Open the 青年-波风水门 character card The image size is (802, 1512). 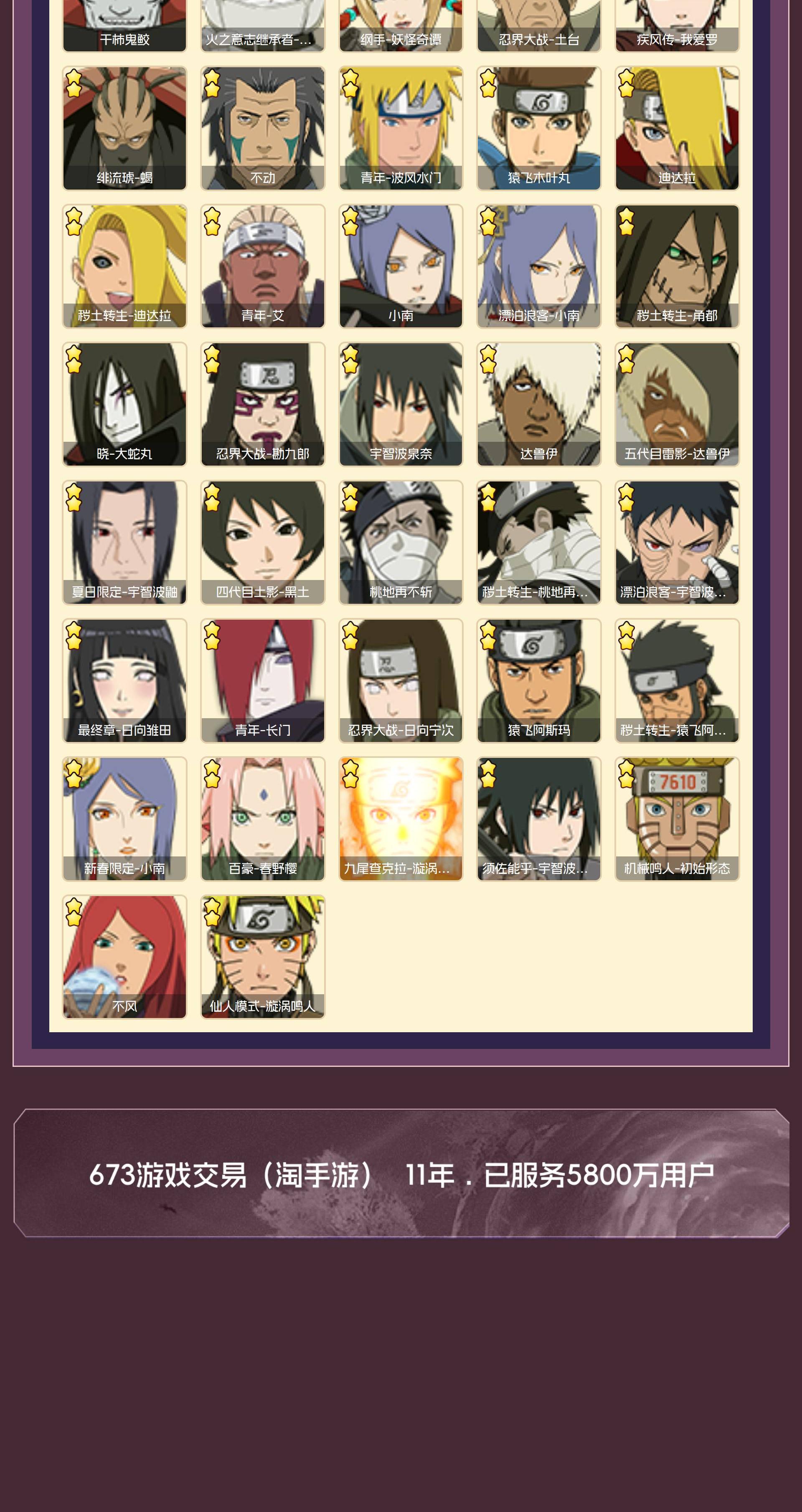[401, 128]
